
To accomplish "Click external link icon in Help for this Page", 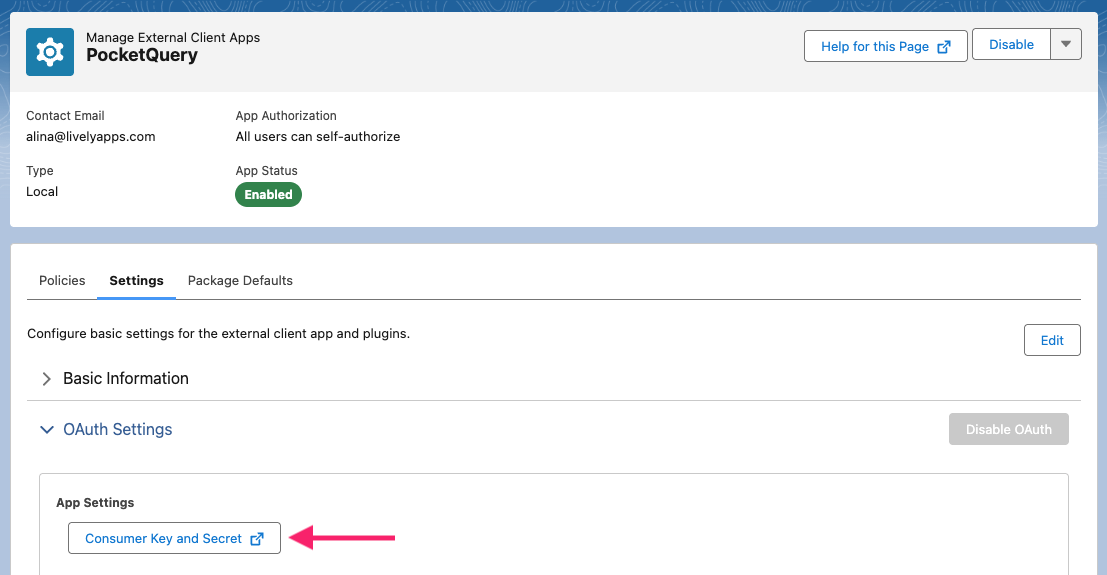I will point(944,47).
